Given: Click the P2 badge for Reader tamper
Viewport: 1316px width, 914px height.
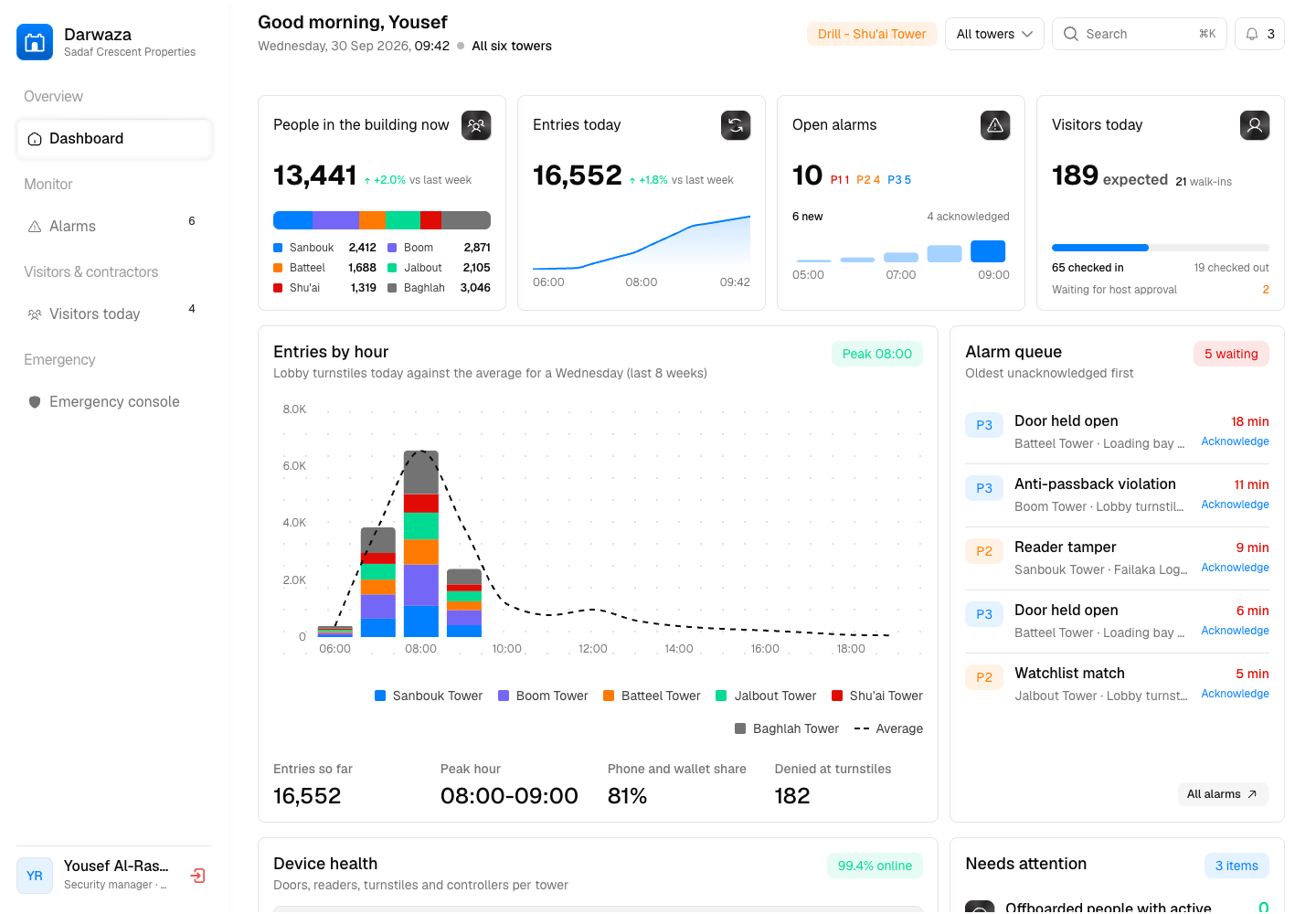Looking at the screenshot, I should pos(984,551).
